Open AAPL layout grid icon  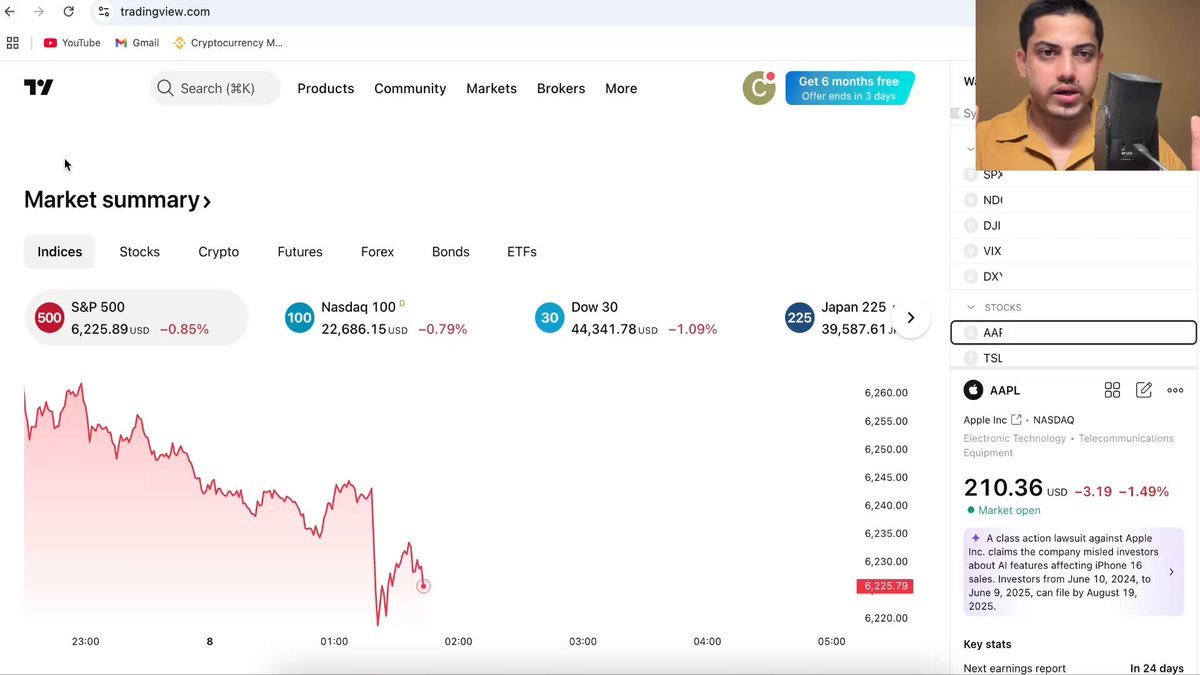1112,390
